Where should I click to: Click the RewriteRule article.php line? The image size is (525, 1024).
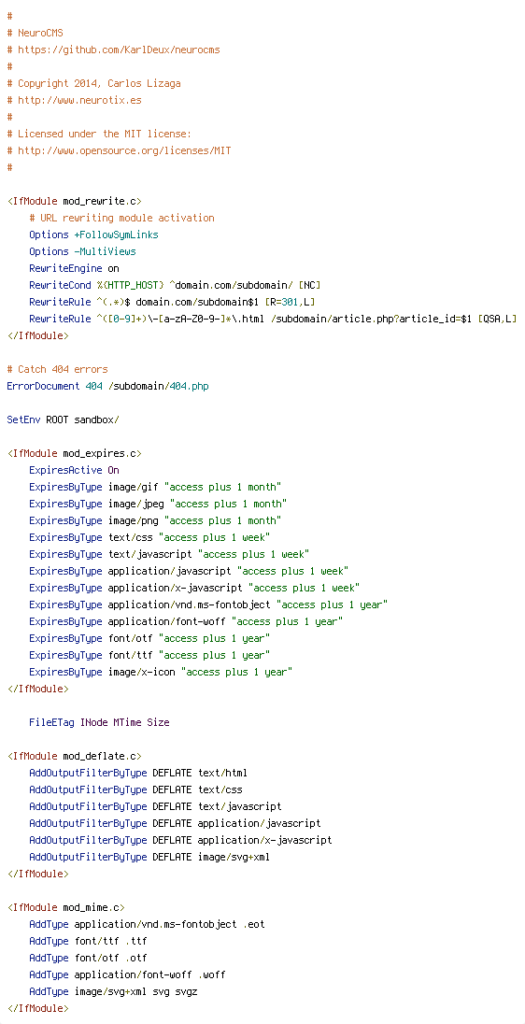(x=273, y=319)
